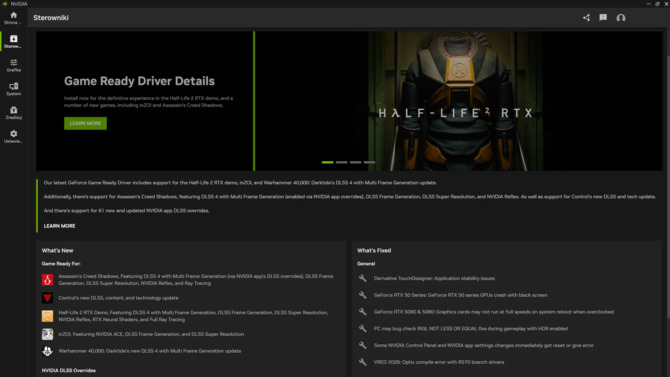This screenshot has height=377, width=670.
Task: Open the Ustawienia settings gear
Action: coord(13,137)
